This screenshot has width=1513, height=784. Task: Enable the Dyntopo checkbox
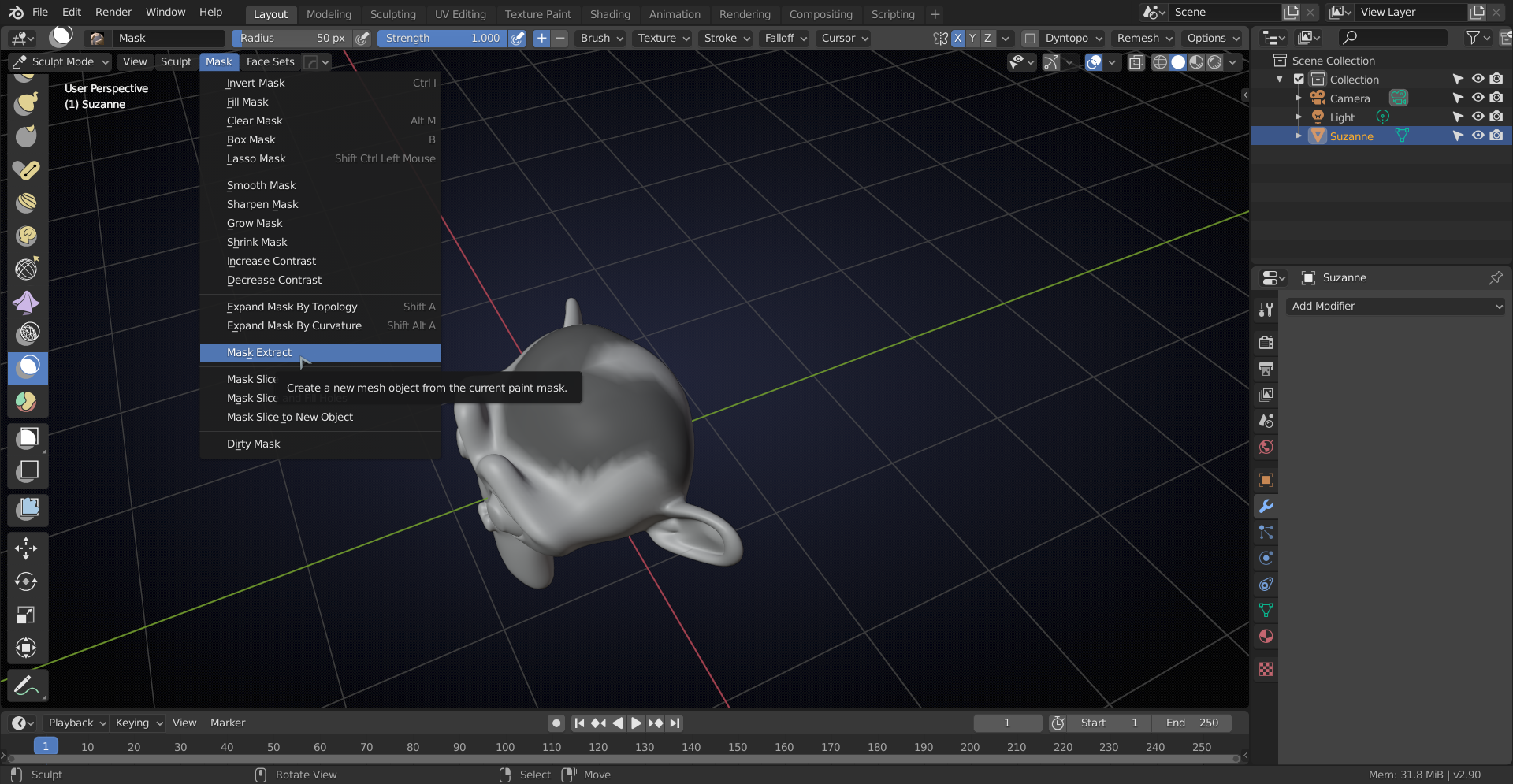click(1029, 38)
